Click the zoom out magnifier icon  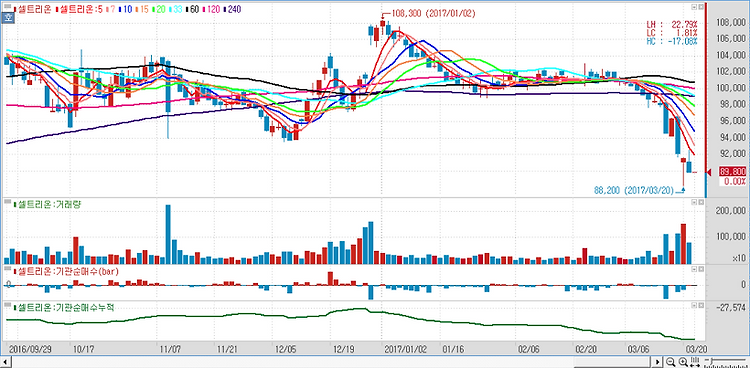[x=671, y=362]
